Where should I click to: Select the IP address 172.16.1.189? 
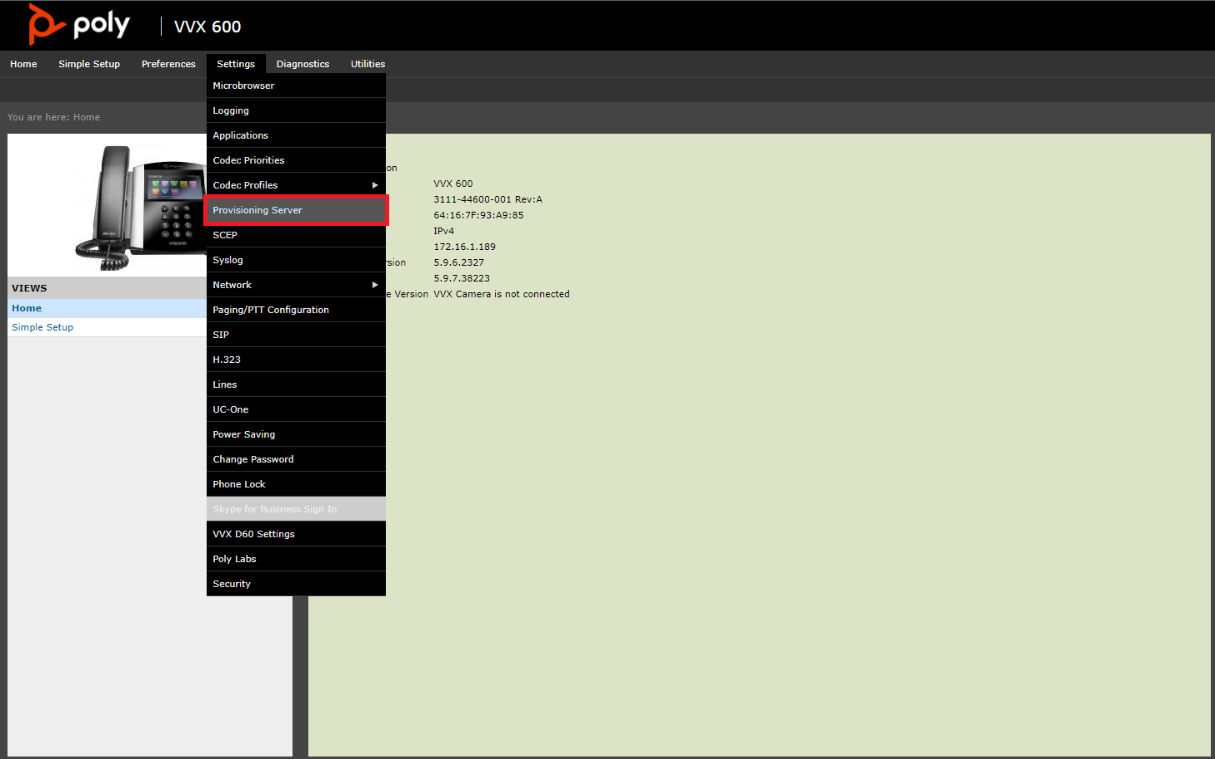tap(464, 247)
